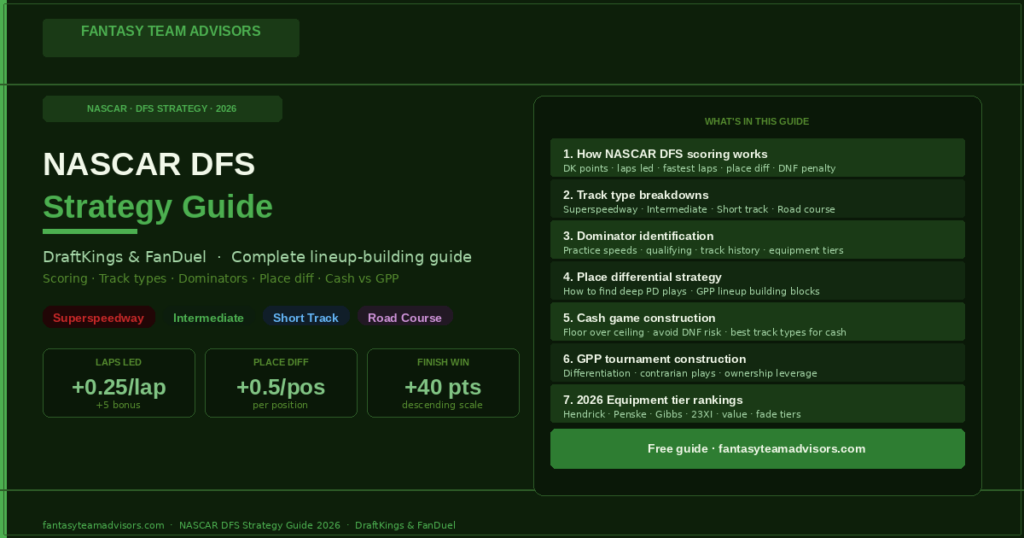Click the How to find deep PD plays subtitle
The height and width of the screenshot is (538, 1024).
click(691, 292)
